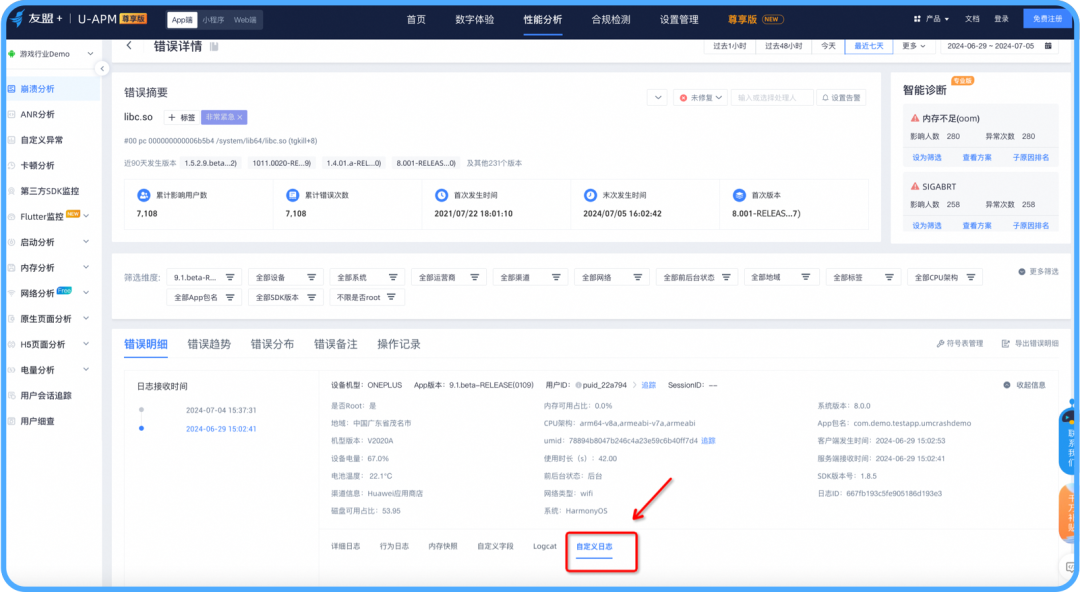Click the 首次发生时间 clock icon
The width and height of the screenshot is (1080, 592).
click(441, 195)
